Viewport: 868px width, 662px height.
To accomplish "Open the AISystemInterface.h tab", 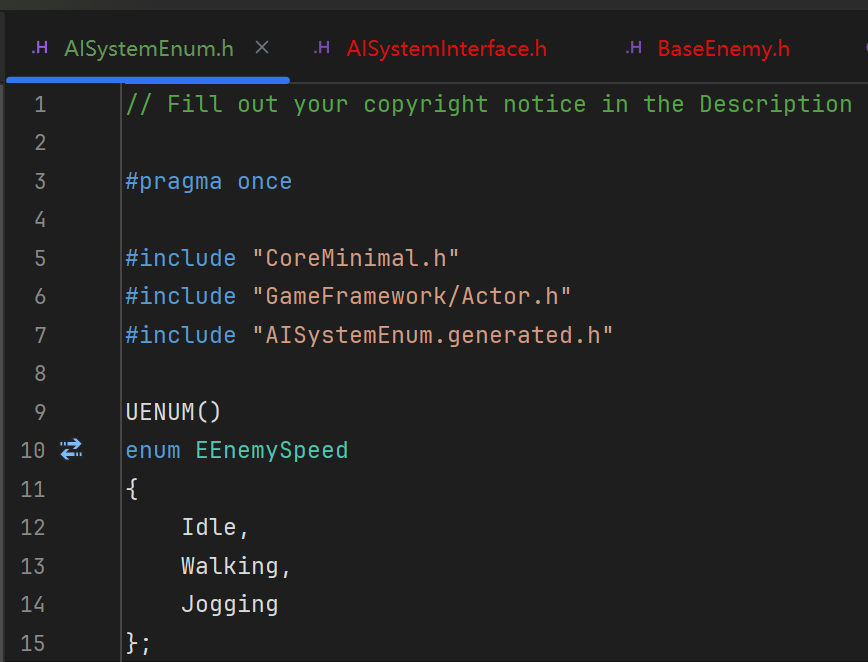I will click(x=446, y=49).
